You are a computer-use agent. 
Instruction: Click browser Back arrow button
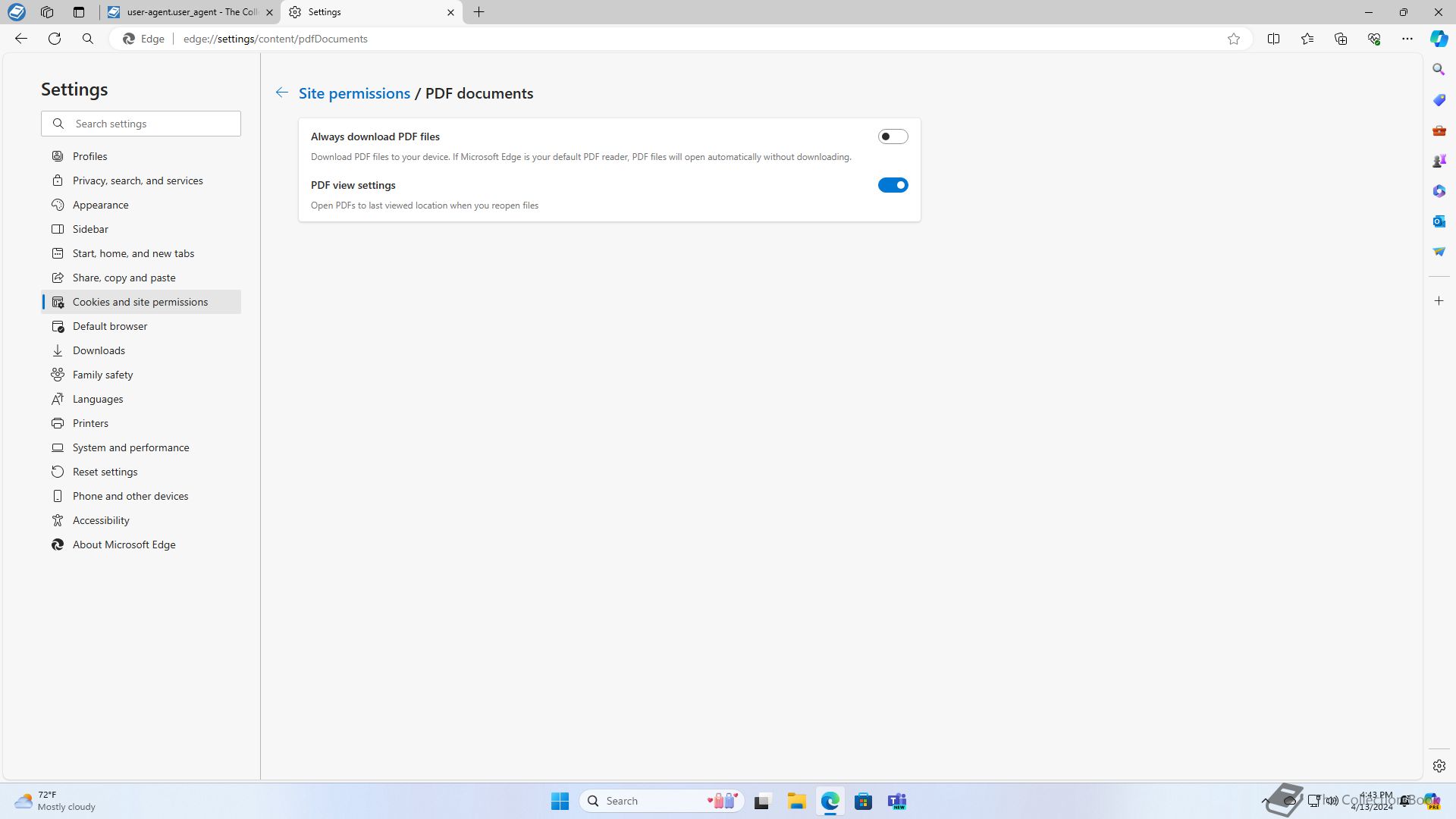[x=21, y=39]
